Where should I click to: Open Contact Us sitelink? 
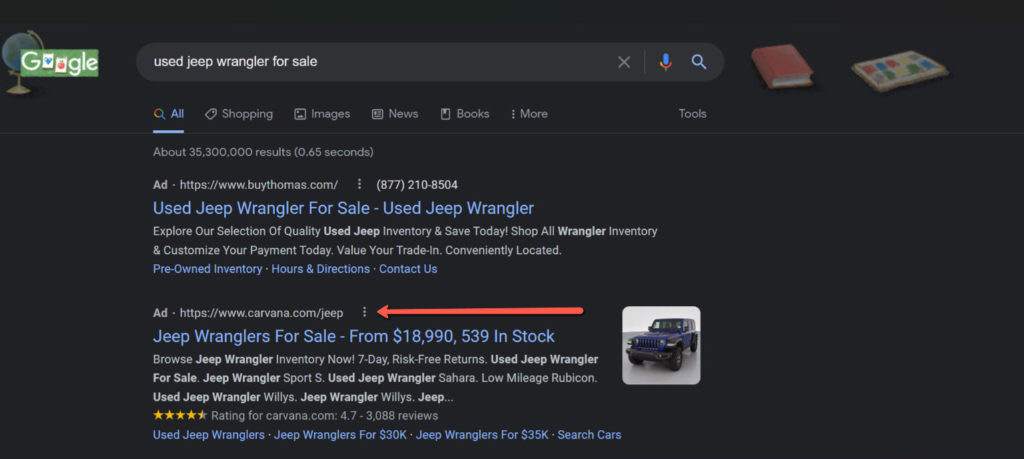(408, 269)
